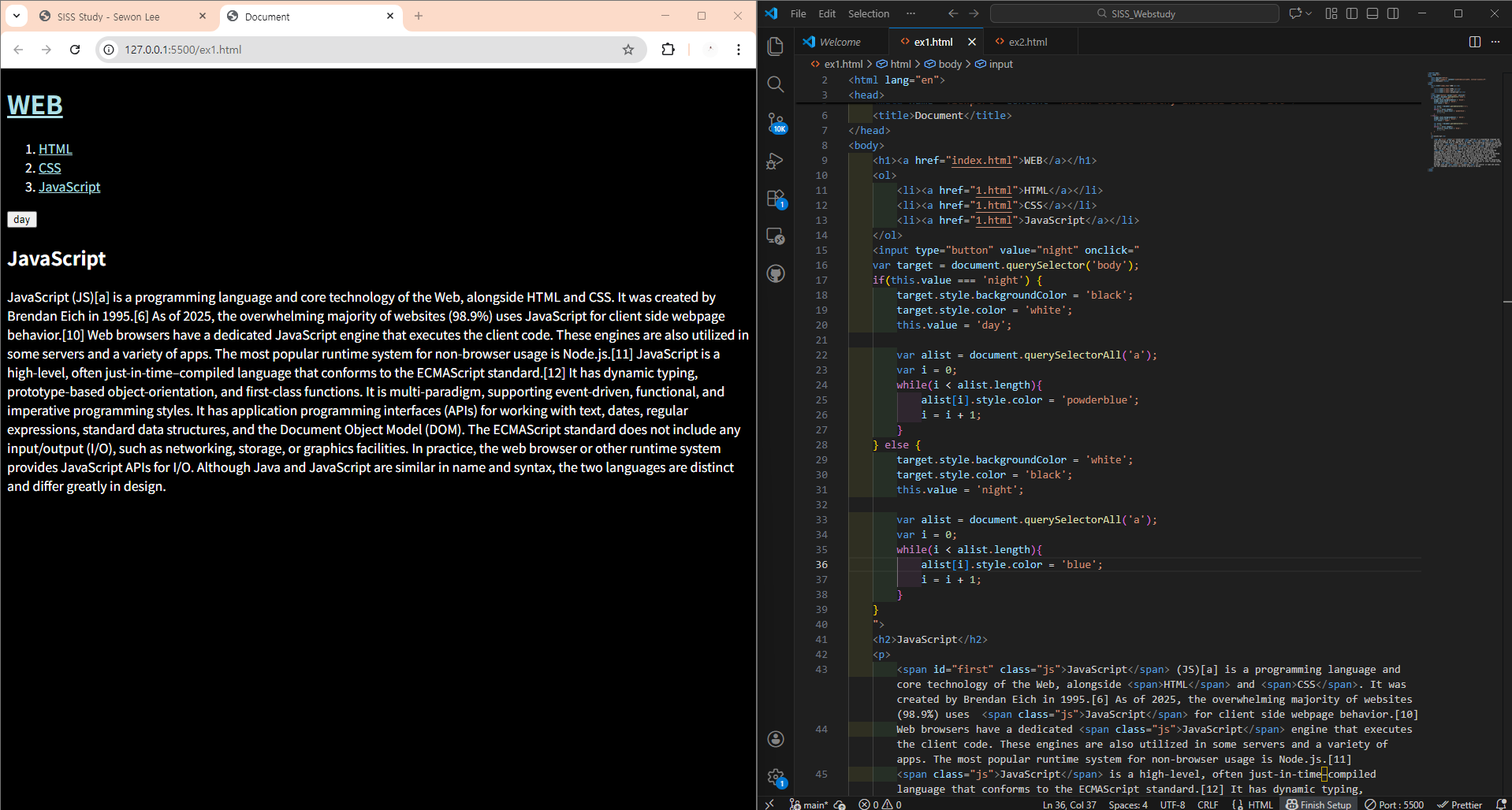Open the Chrome tab search dropdown
The image size is (1512, 810).
click(17, 16)
